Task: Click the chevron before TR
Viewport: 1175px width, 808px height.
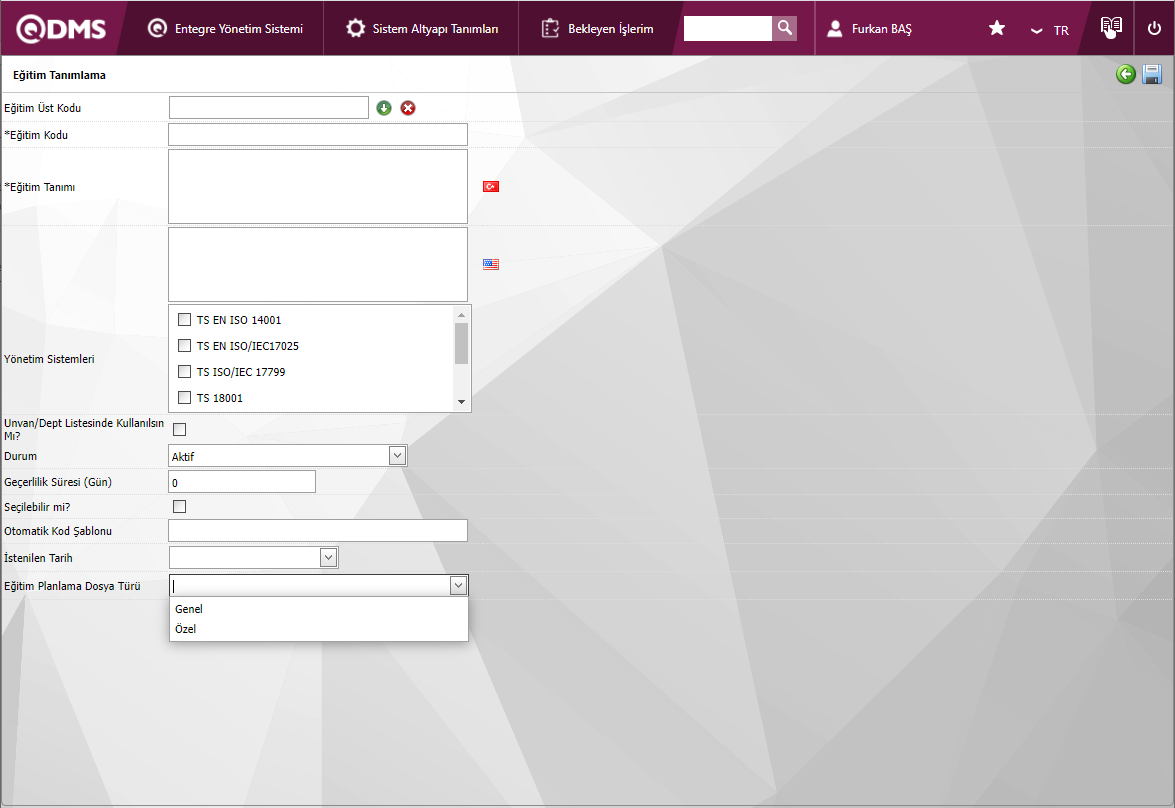Action: (x=1036, y=31)
